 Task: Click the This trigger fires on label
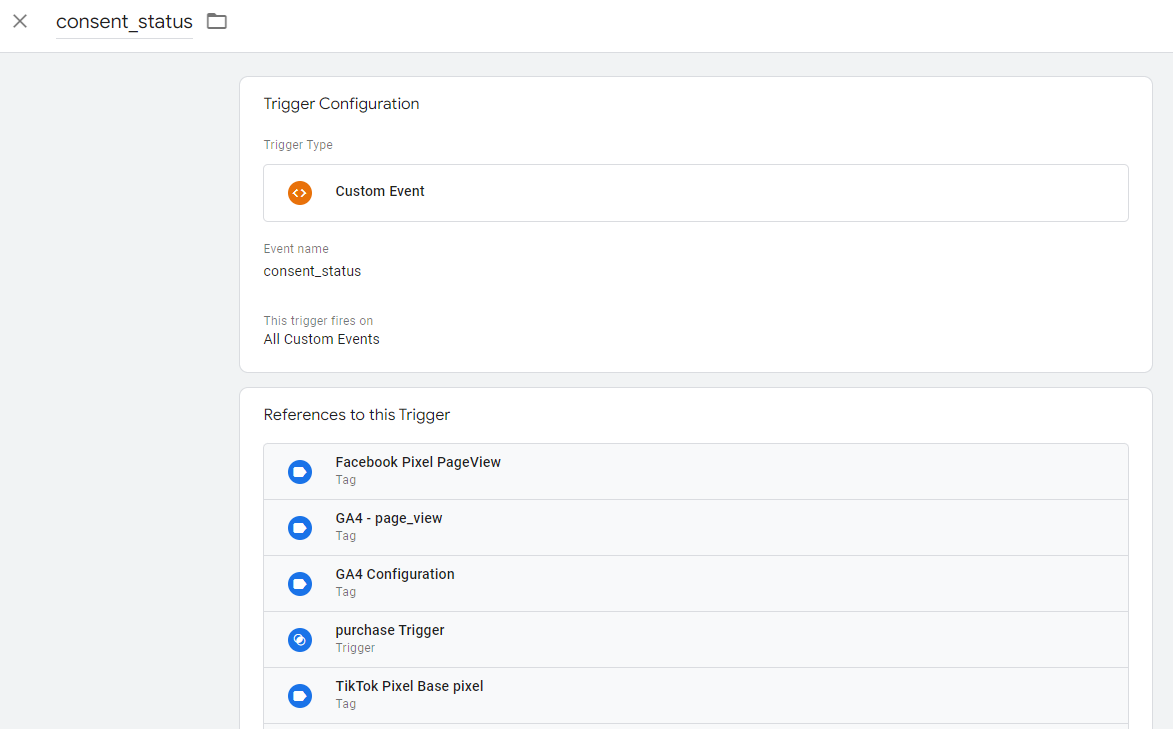318,320
